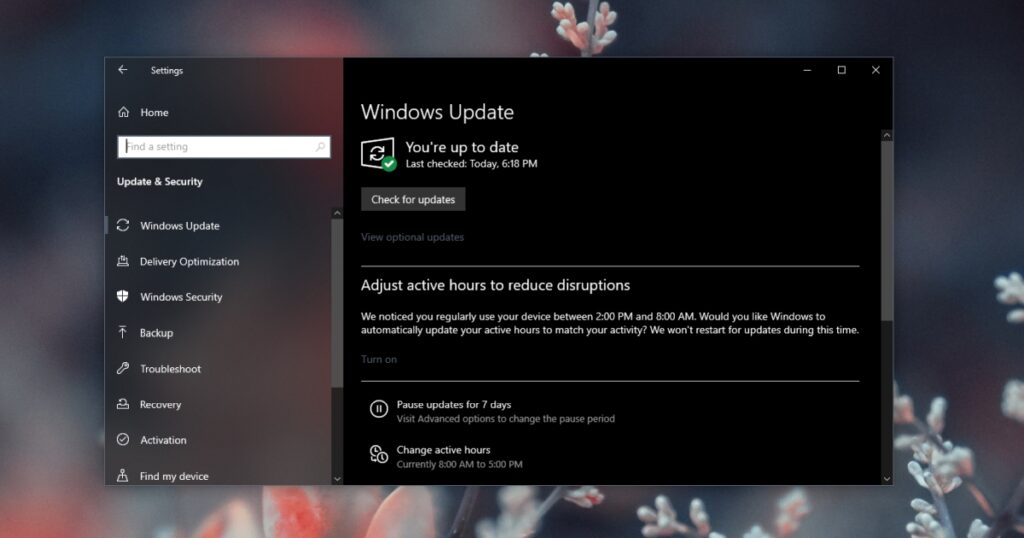
Task: Select Pause updates for 7 days
Action: click(453, 405)
